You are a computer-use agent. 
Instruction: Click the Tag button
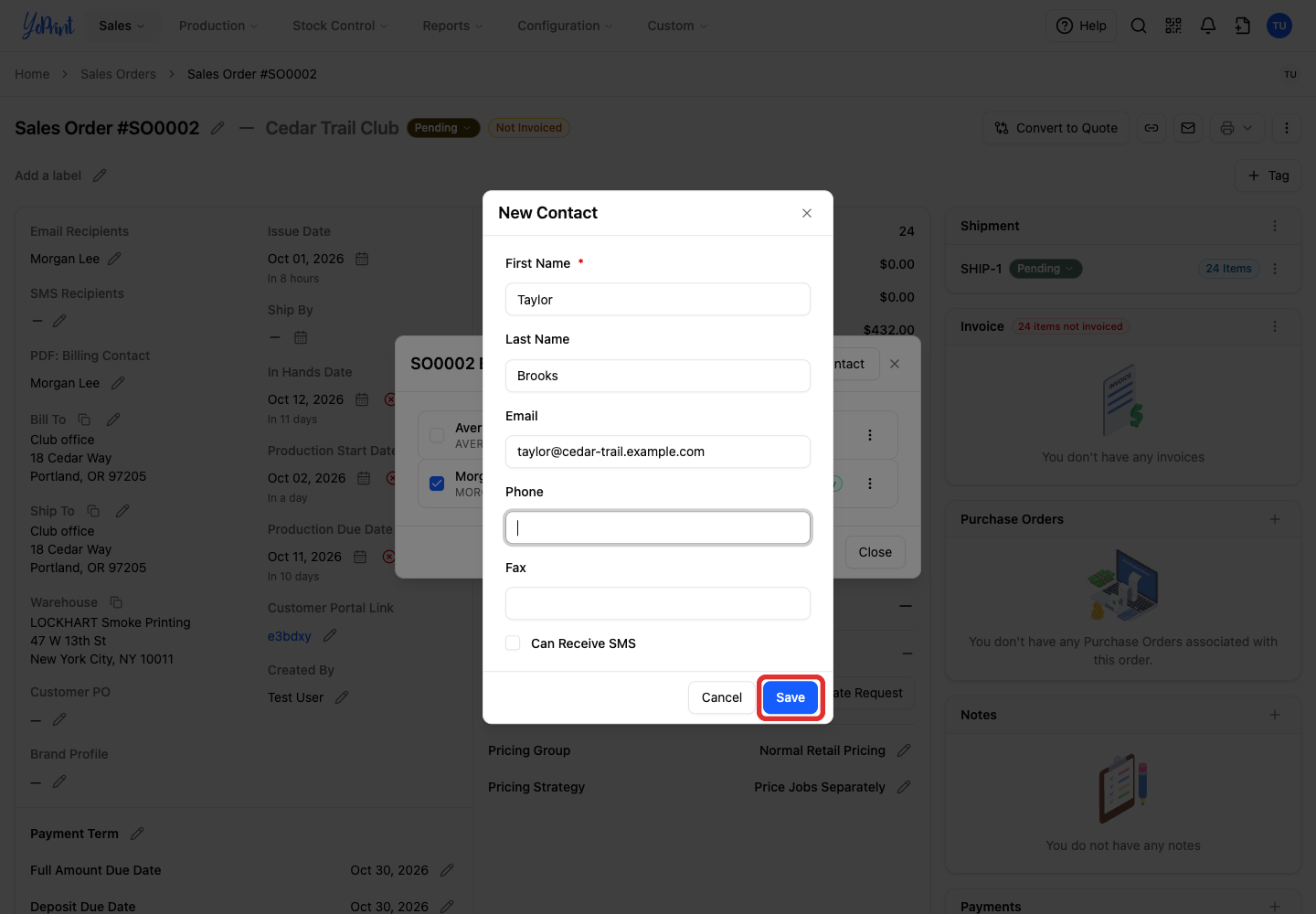pyautogui.click(x=1268, y=175)
